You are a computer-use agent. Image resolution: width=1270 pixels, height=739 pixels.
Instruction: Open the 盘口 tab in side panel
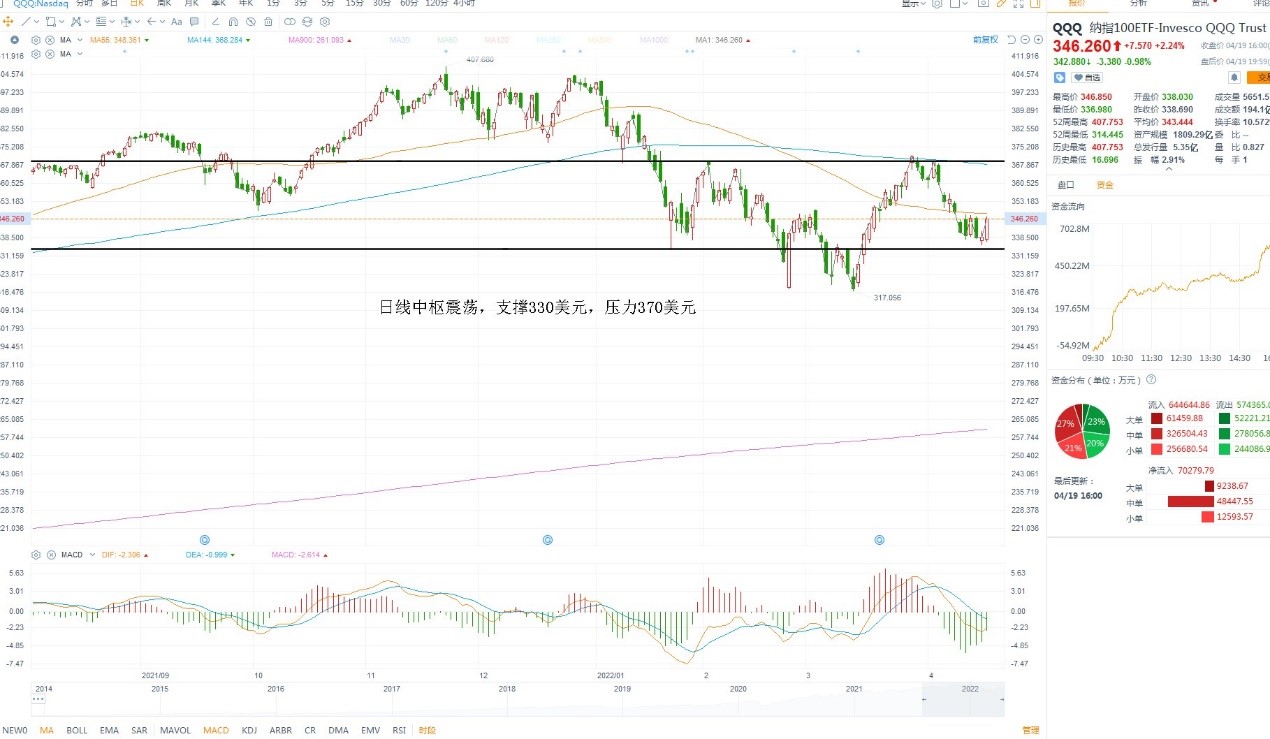point(1066,185)
